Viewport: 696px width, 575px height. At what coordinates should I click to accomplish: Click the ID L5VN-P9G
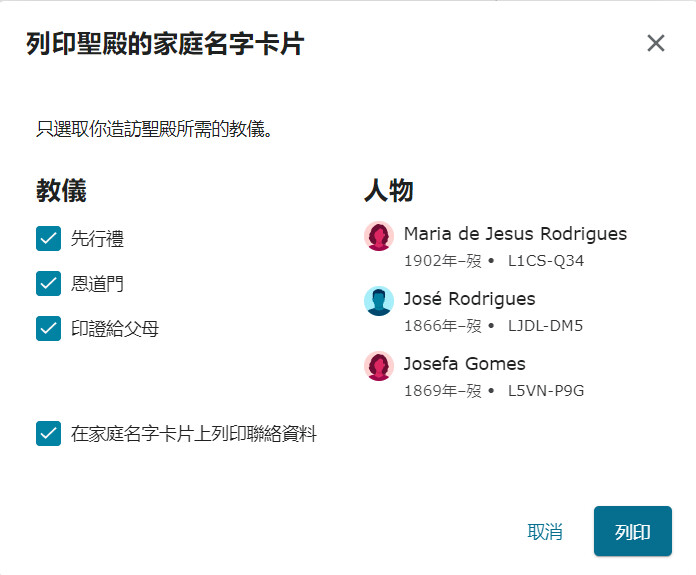[x=546, y=391]
